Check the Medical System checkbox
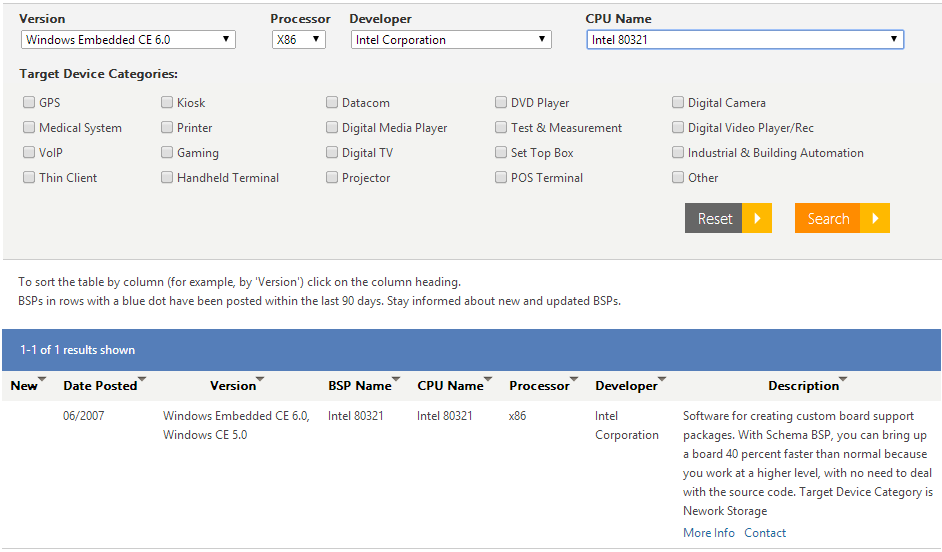942x552 pixels. (x=29, y=127)
